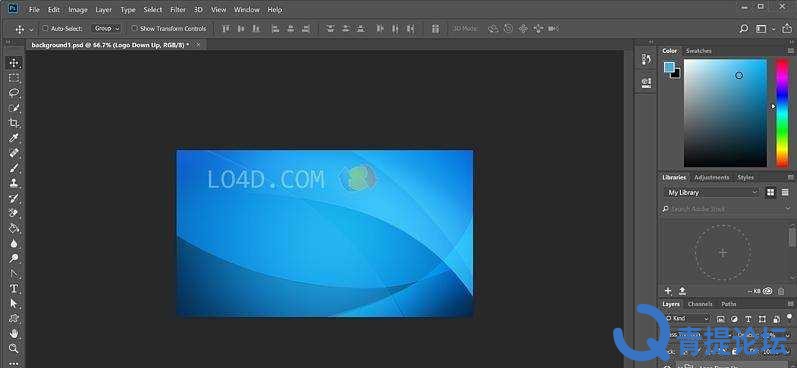Select the Zoom tool in the toolbox

(x=14, y=349)
